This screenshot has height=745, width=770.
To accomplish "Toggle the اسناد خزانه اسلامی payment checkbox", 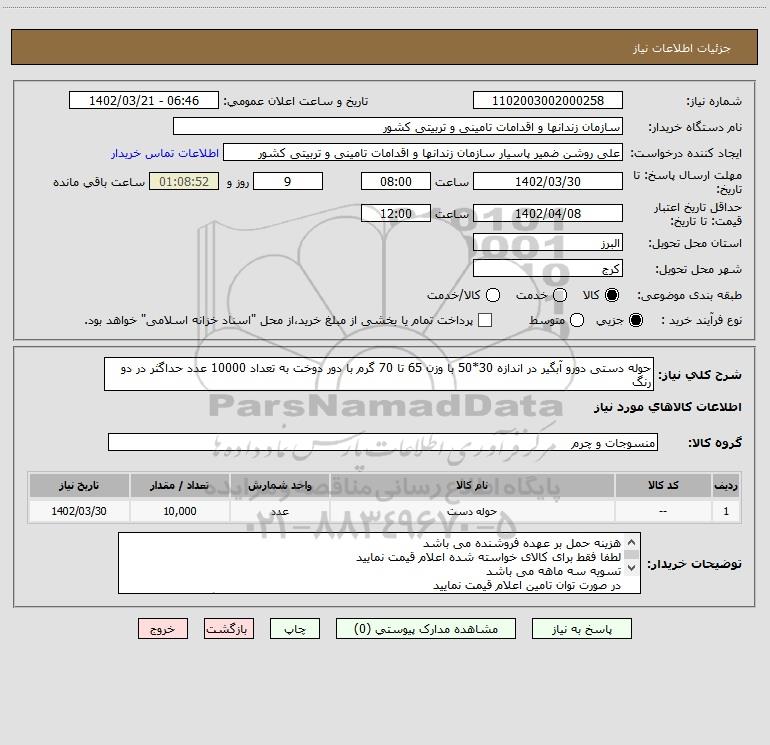I will click(485, 320).
